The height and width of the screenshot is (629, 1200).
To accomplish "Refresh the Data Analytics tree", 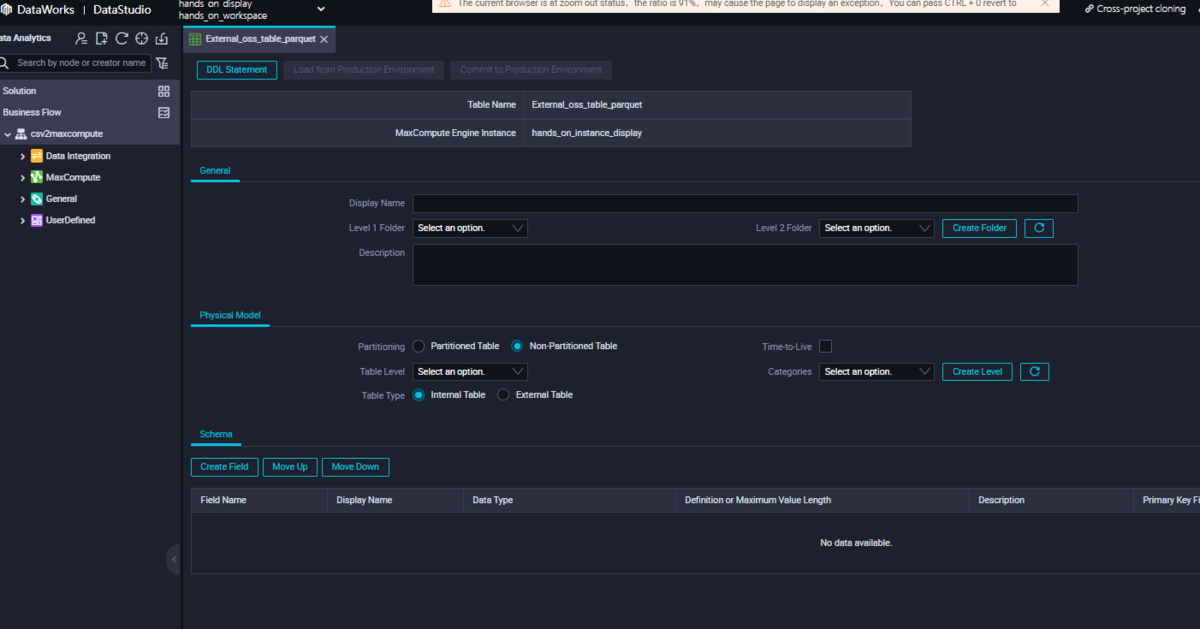I will (122, 39).
